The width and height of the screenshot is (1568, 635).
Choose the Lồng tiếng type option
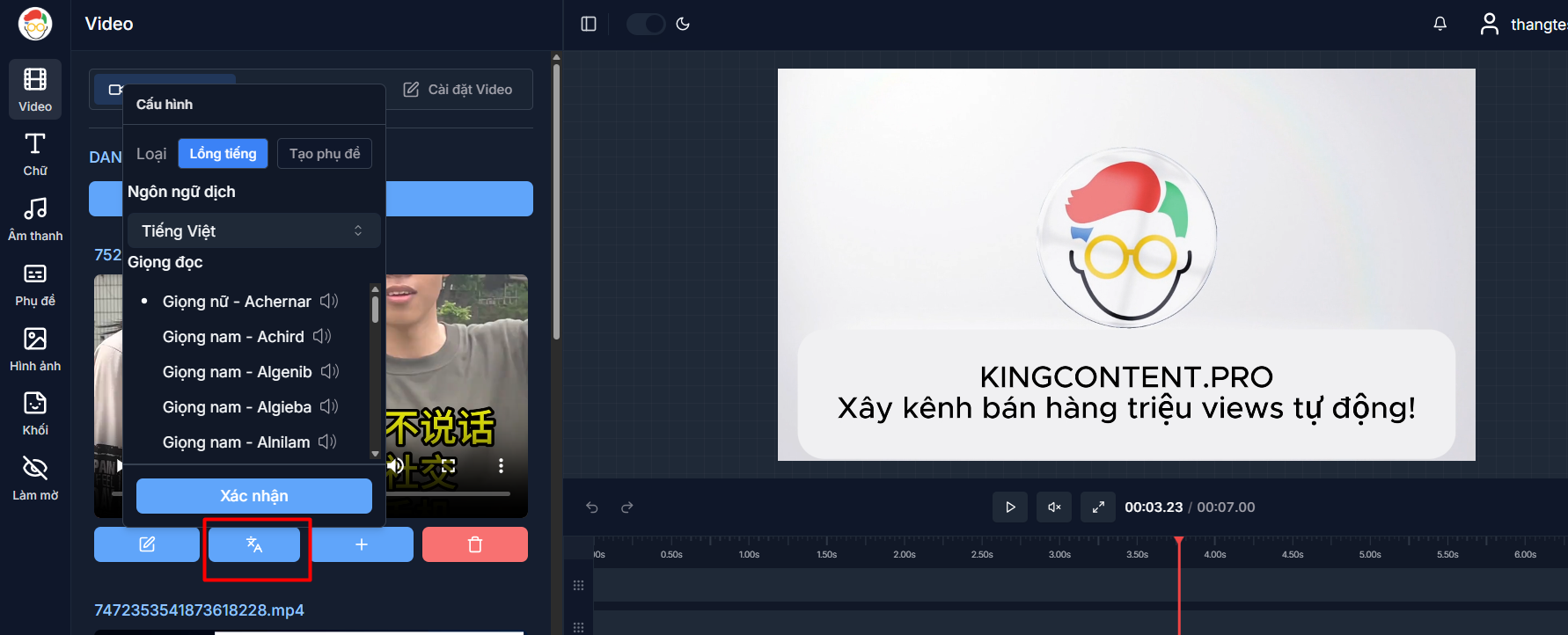[223, 153]
